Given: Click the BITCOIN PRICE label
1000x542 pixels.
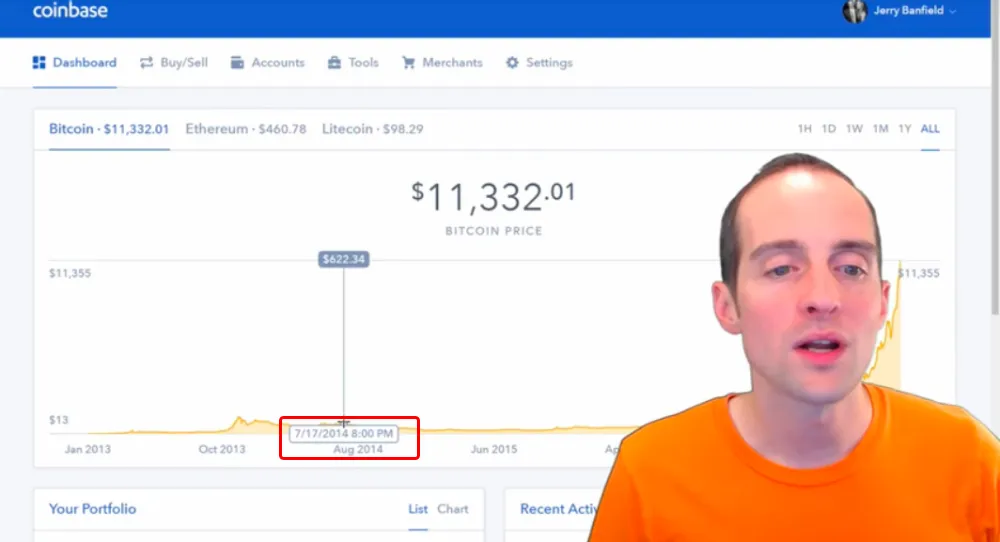Looking at the screenshot, I should [494, 231].
